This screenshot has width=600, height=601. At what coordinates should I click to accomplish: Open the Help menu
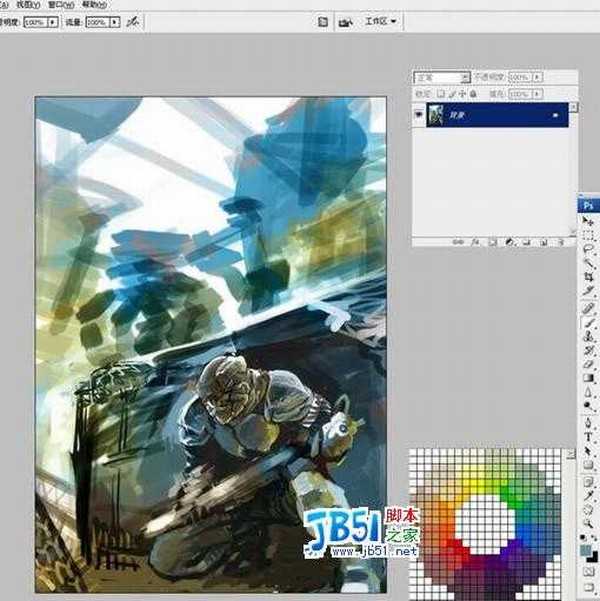(93, 3)
